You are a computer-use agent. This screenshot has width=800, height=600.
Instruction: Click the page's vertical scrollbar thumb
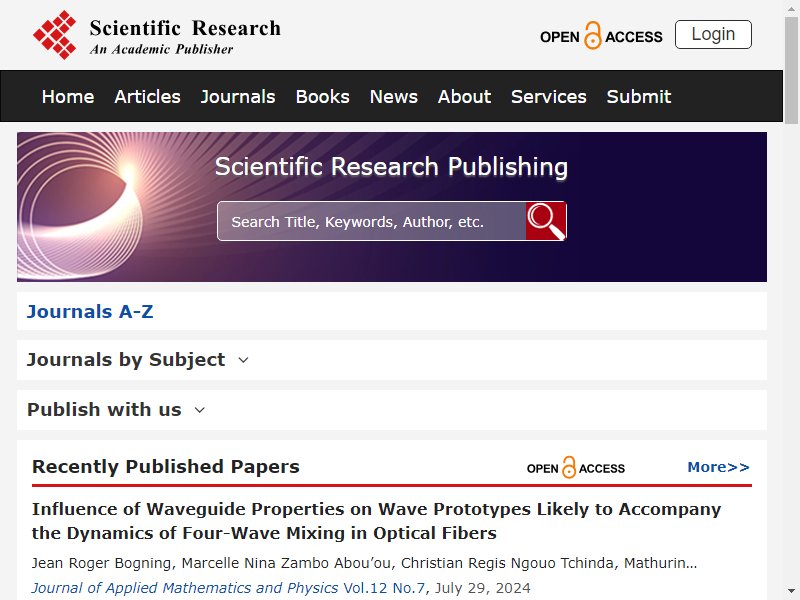pos(791,70)
